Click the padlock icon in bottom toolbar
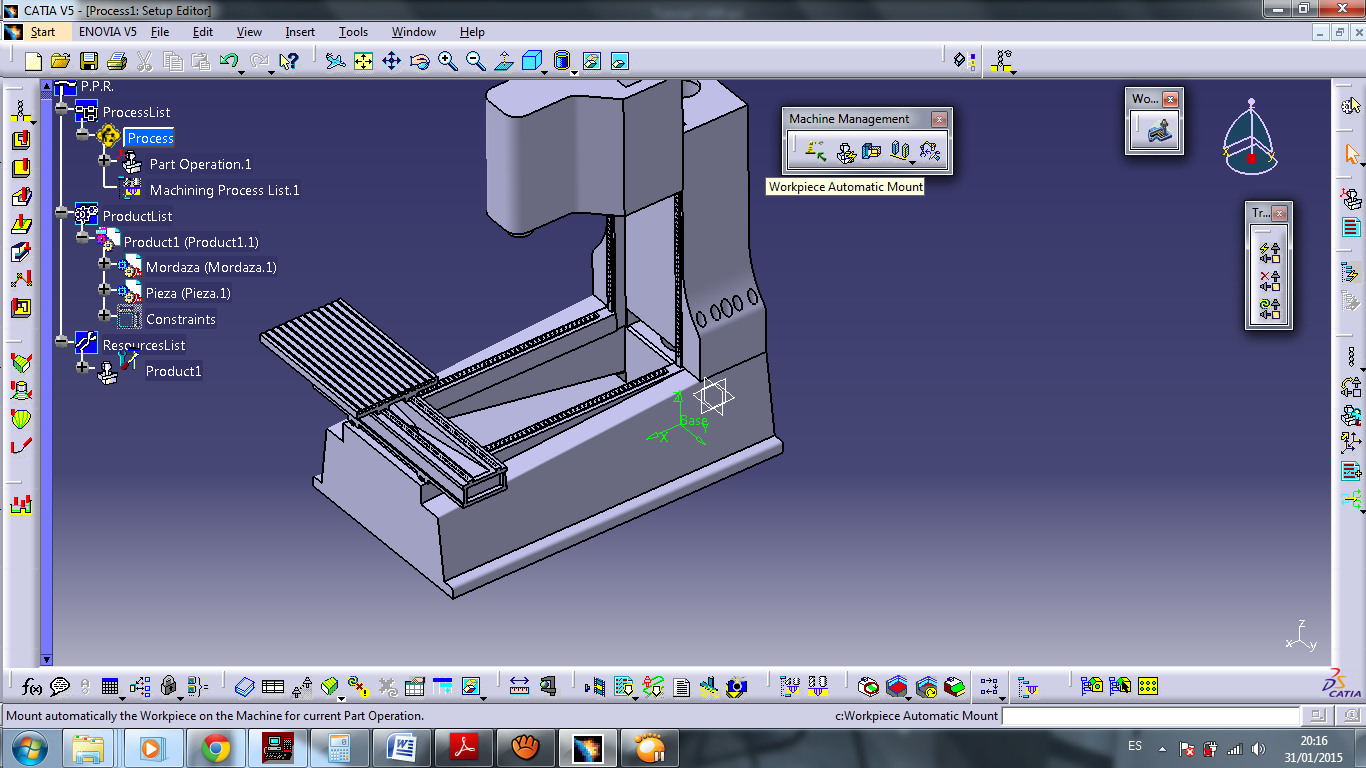The height and width of the screenshot is (768, 1366). point(168,687)
